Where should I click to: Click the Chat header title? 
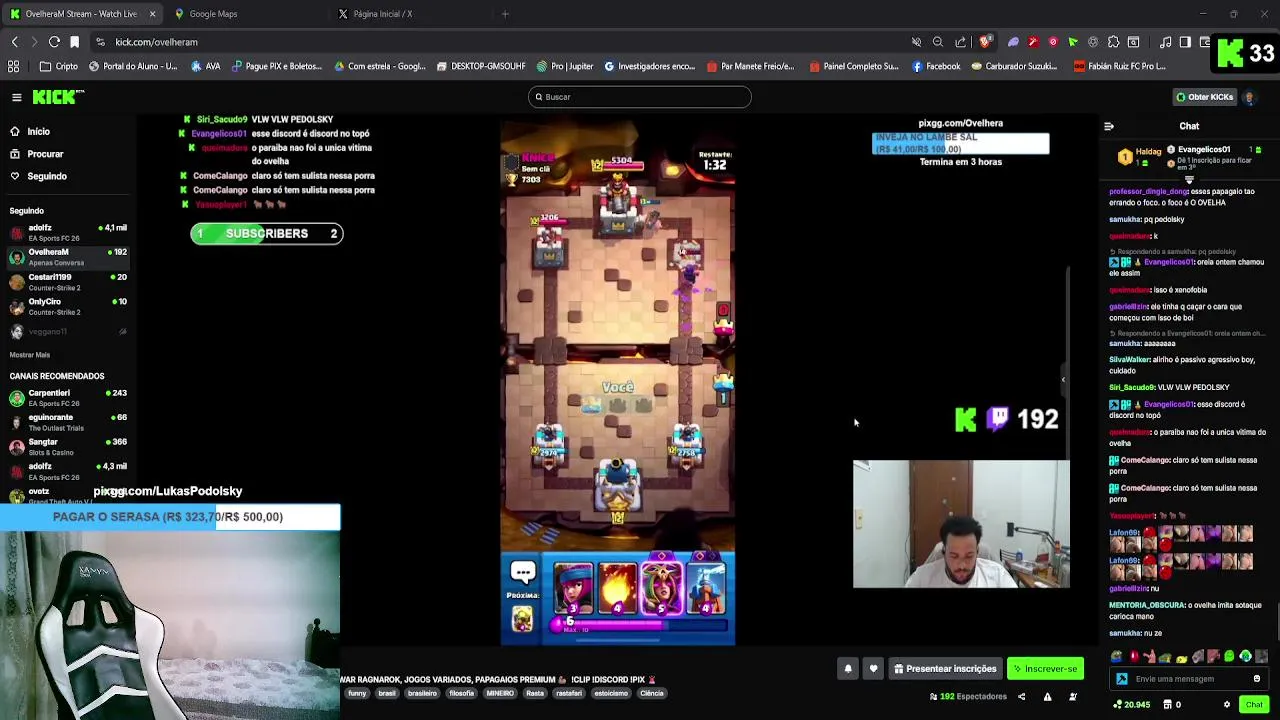coord(1189,126)
